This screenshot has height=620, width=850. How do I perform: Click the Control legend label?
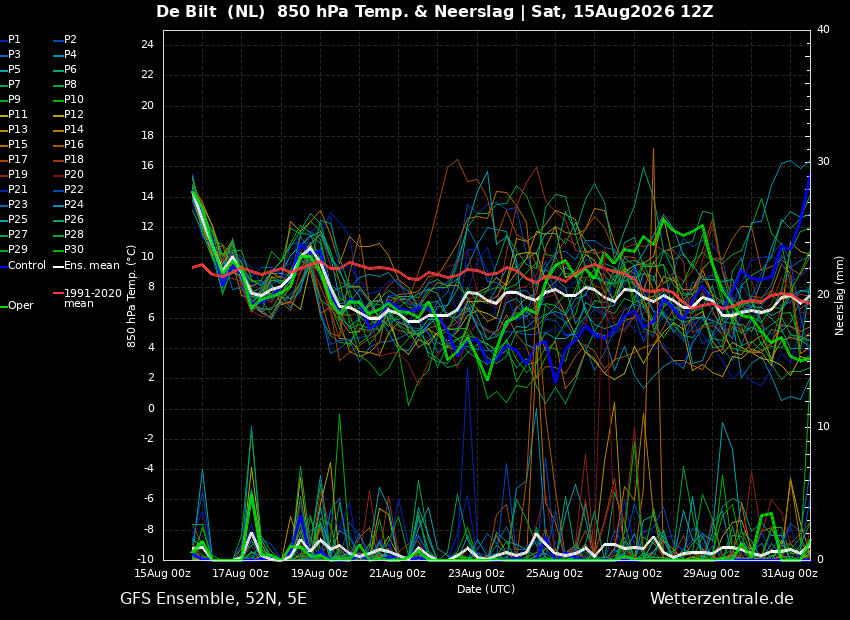pyautogui.click(x=27, y=266)
